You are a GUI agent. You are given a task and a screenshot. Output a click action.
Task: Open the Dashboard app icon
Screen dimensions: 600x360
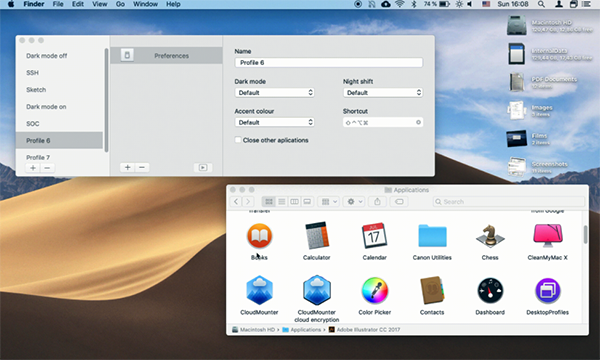click(490, 290)
